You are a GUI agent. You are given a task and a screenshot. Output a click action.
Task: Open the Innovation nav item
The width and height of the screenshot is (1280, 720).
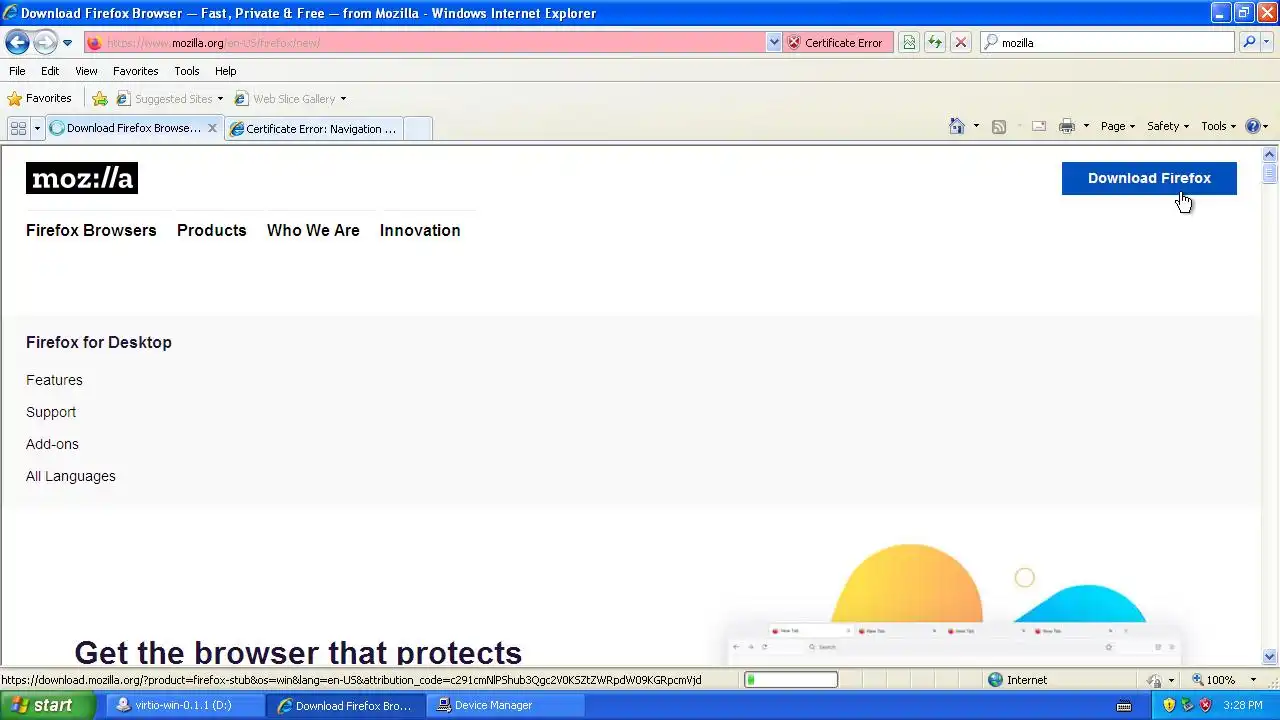point(420,230)
